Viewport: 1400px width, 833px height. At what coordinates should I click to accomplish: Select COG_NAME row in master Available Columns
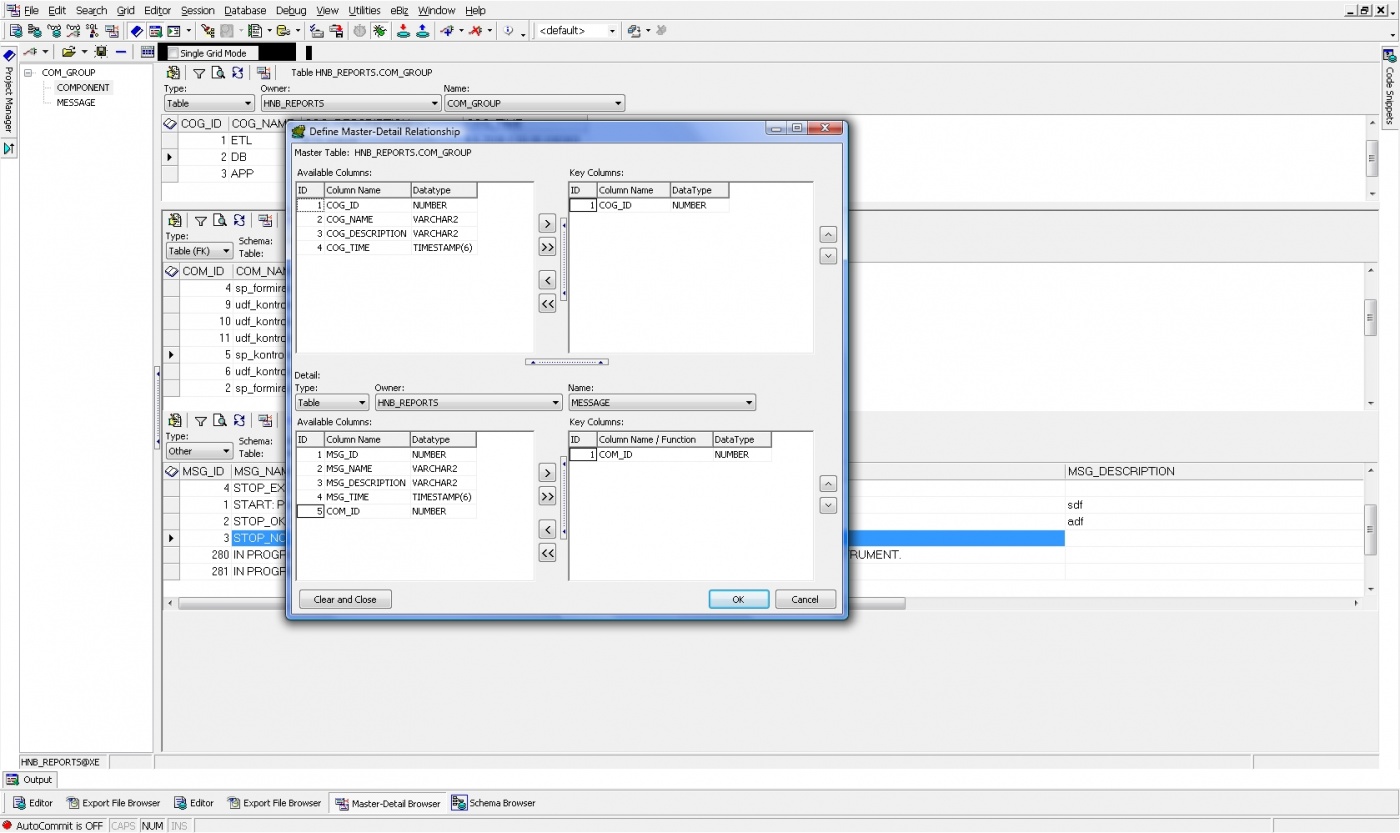click(349, 219)
